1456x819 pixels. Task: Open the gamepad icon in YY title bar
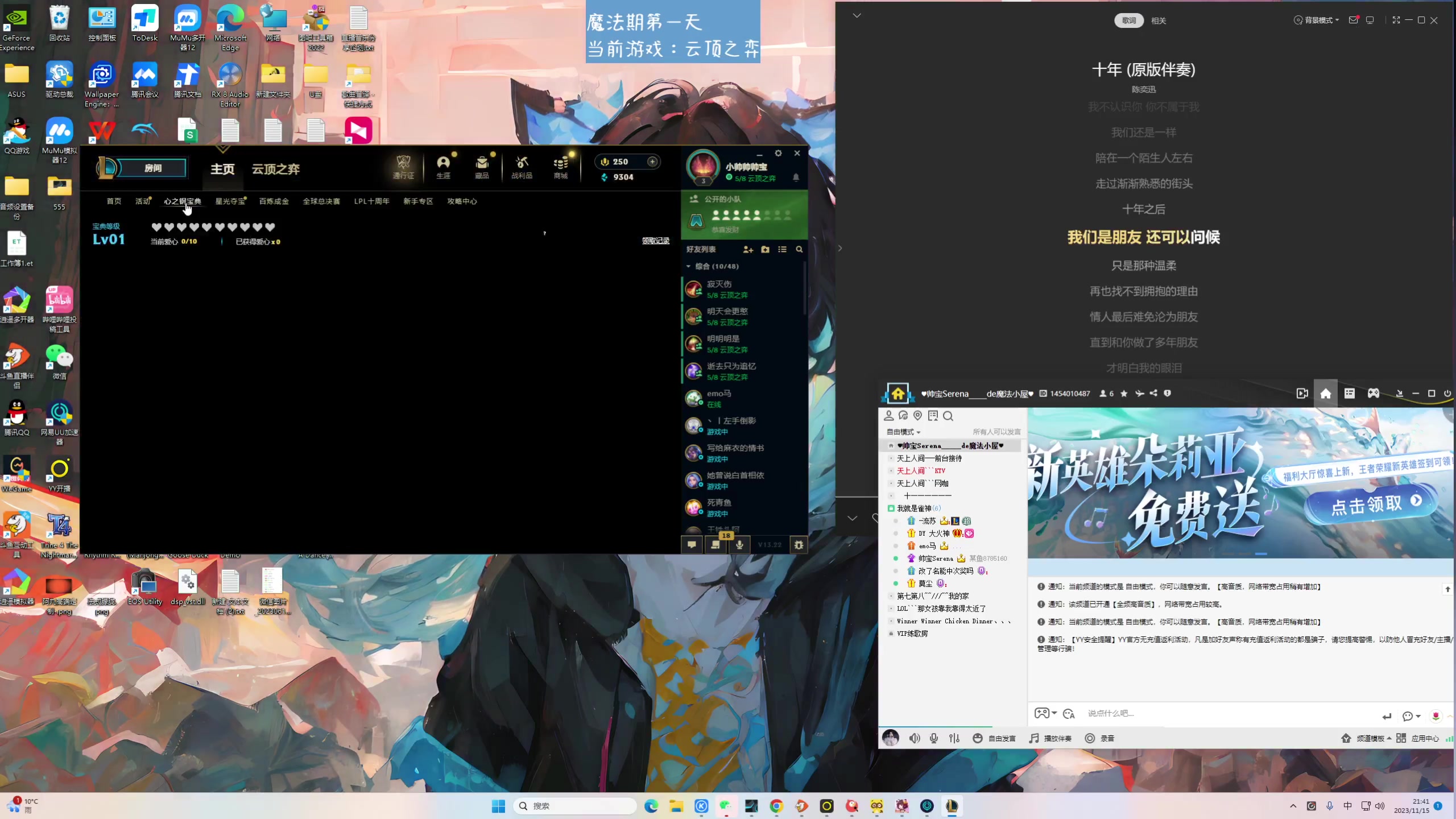1374,394
